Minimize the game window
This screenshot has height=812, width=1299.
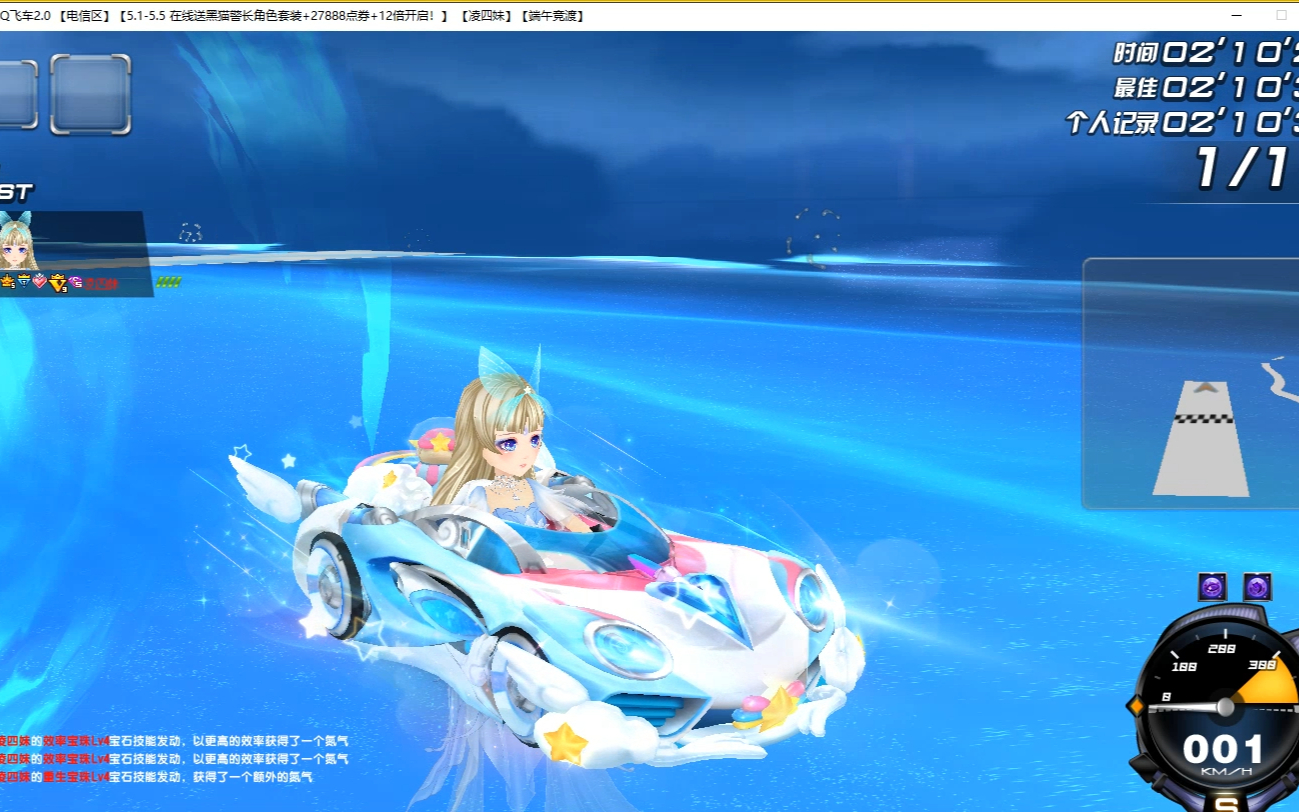point(1237,15)
